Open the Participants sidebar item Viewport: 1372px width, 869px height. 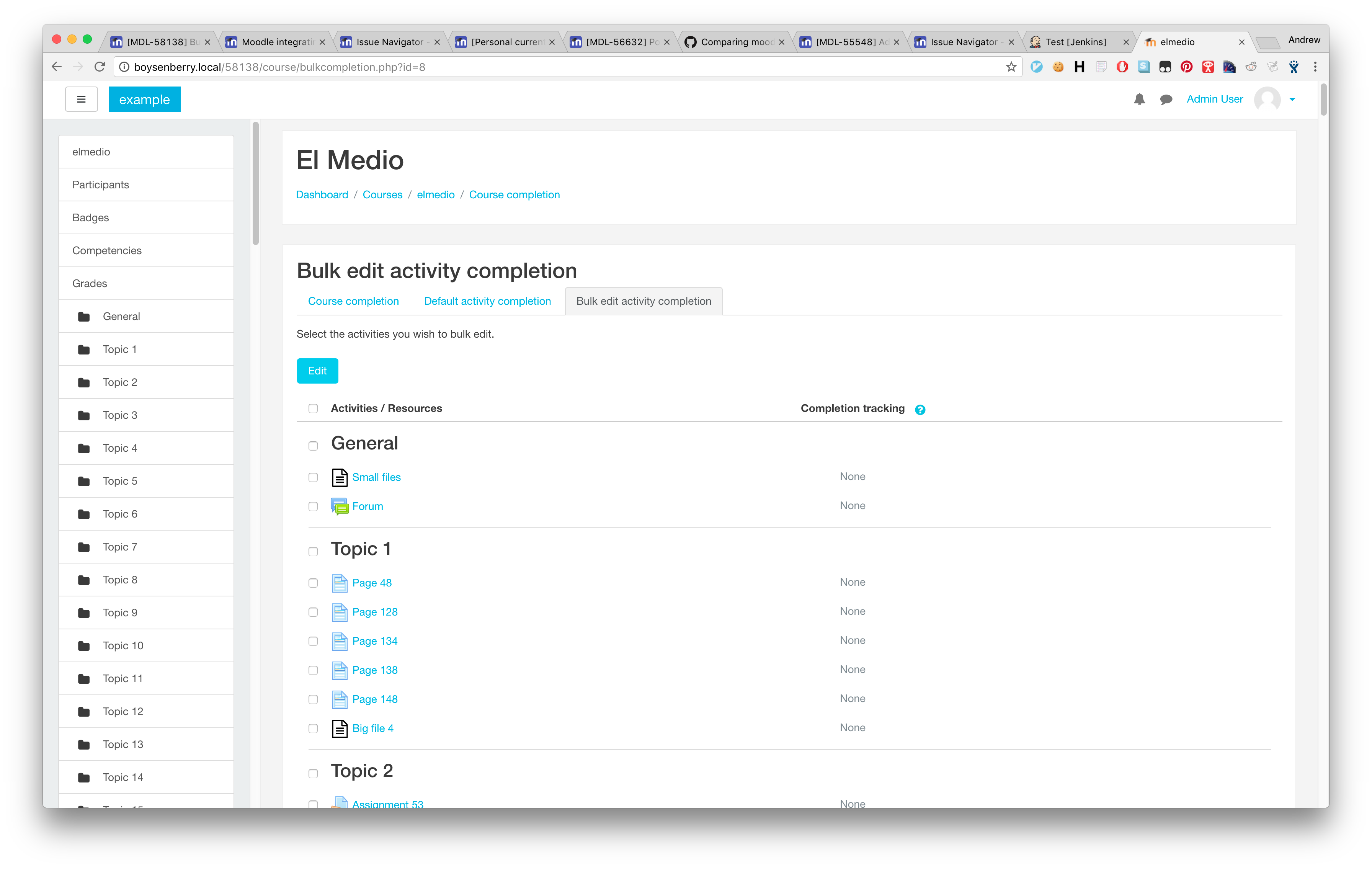point(146,185)
